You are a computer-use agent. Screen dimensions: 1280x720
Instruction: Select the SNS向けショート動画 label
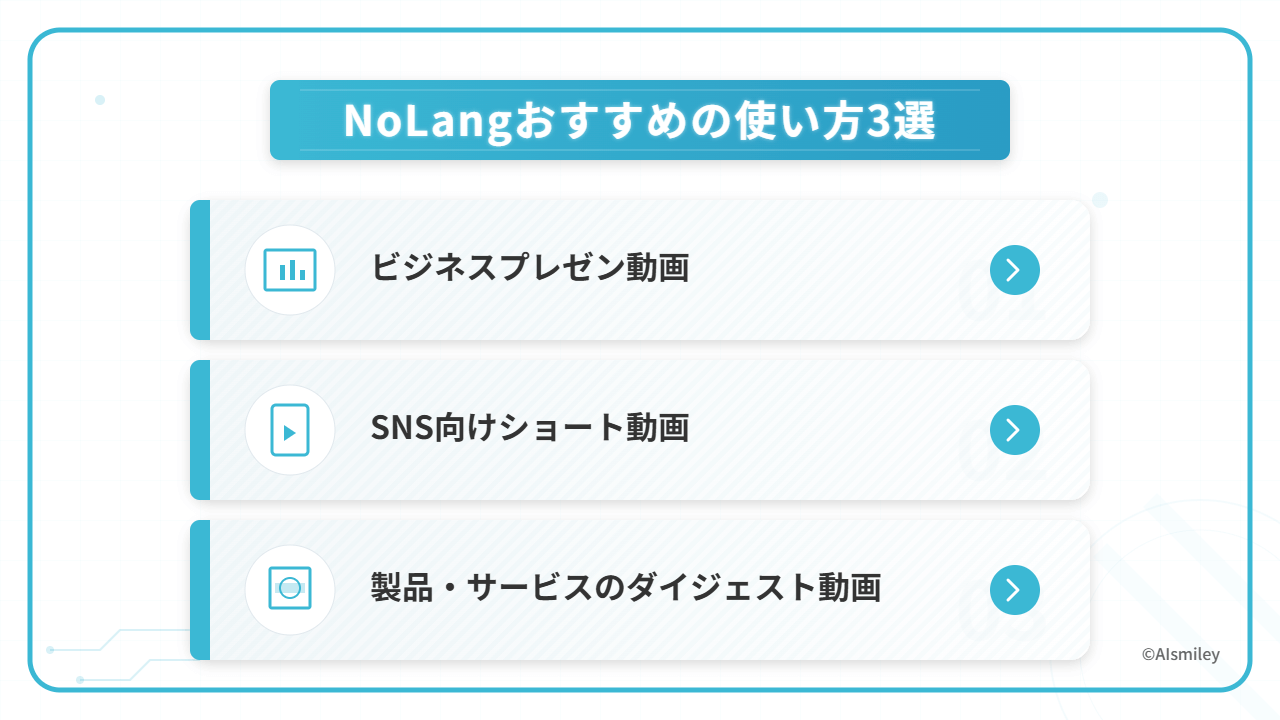(530, 428)
